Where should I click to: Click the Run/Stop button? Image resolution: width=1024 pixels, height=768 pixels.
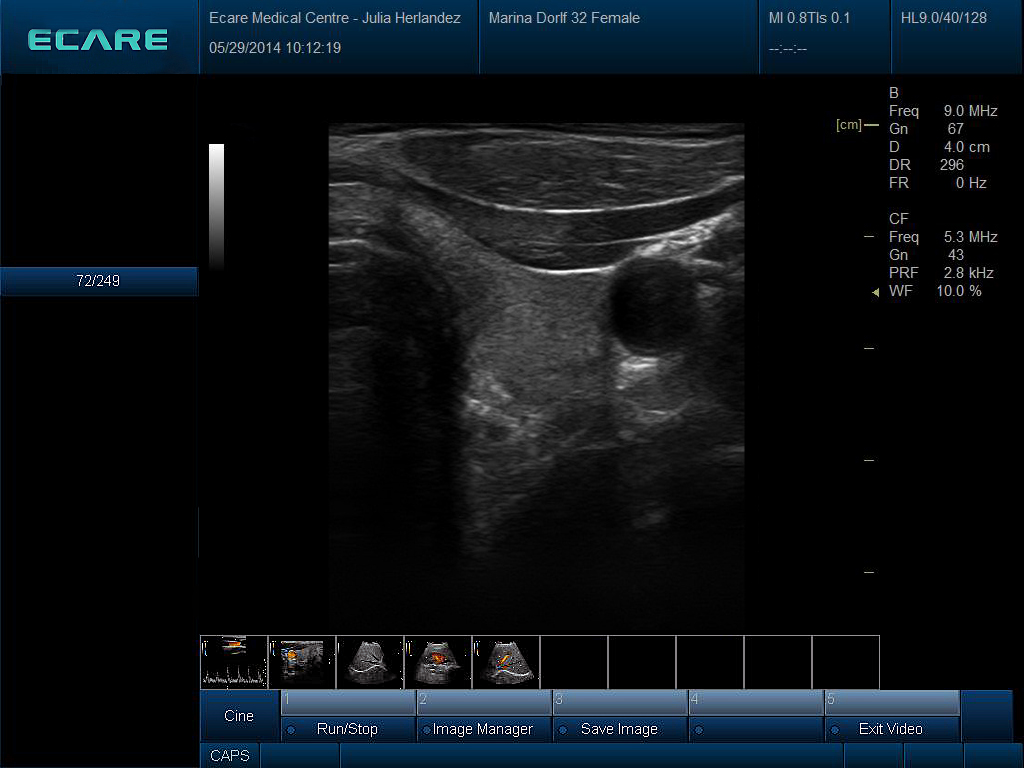pos(348,729)
